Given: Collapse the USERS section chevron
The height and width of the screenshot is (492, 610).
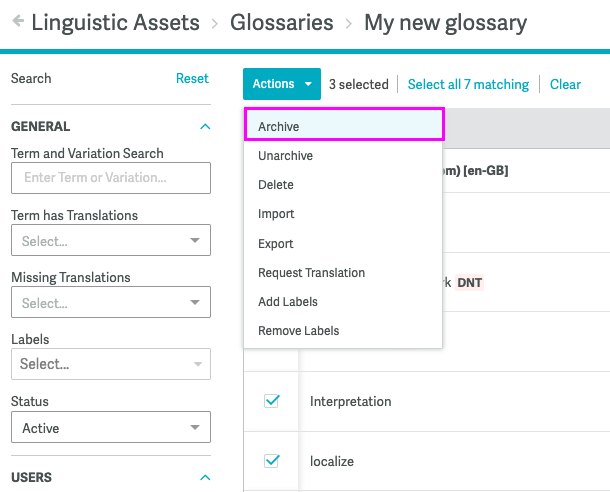Looking at the screenshot, I should coord(205,477).
